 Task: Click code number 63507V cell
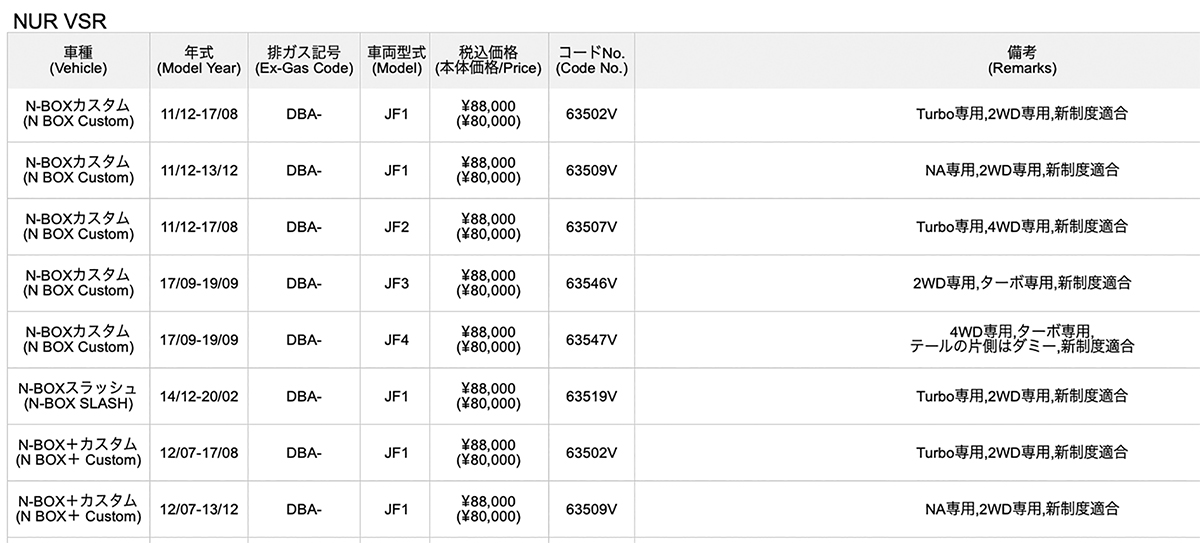[x=591, y=227]
